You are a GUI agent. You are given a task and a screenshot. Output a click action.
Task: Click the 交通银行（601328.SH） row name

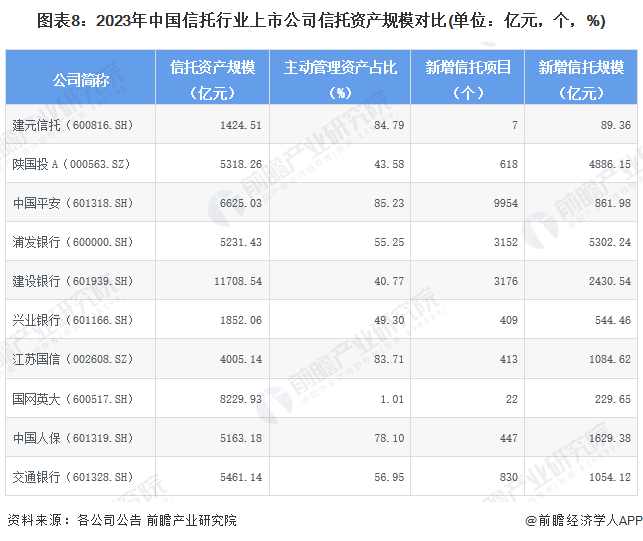[x=73, y=477]
